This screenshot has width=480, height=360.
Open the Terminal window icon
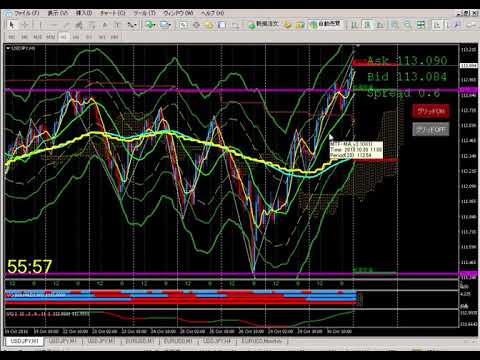click(x=222, y=25)
